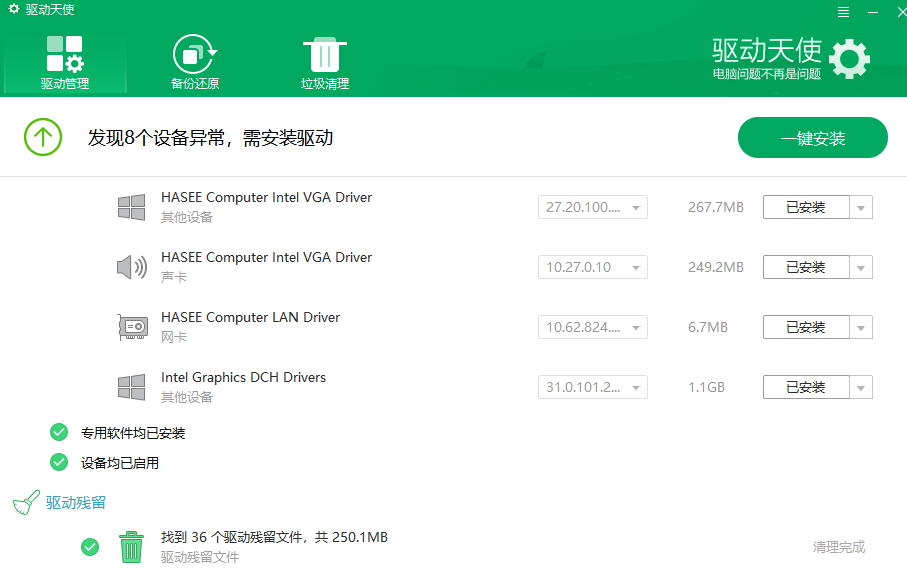Click the hamburger menu icon in title bar

[x=843, y=12]
